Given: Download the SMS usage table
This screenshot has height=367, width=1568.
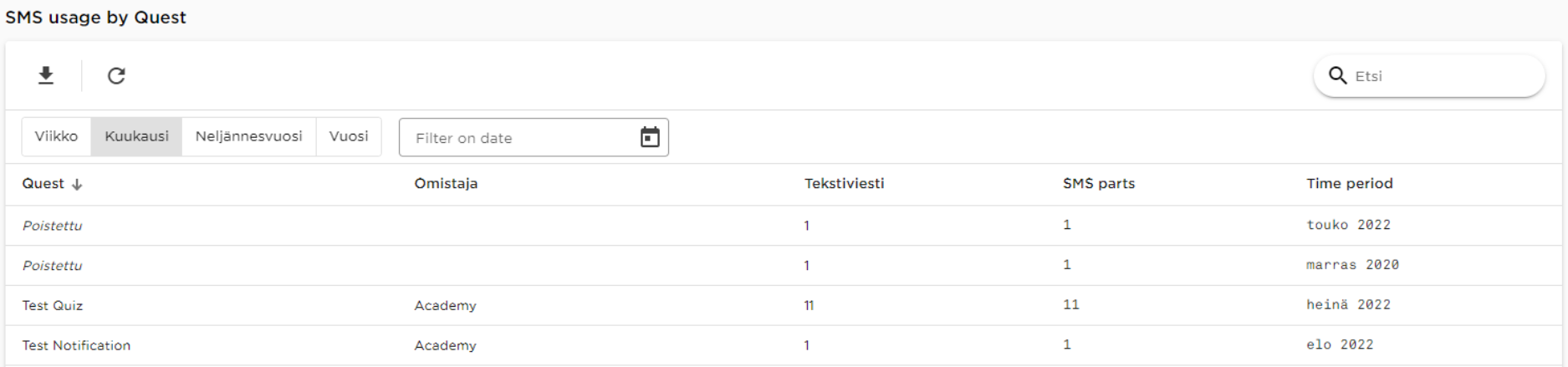Looking at the screenshot, I should click(46, 76).
